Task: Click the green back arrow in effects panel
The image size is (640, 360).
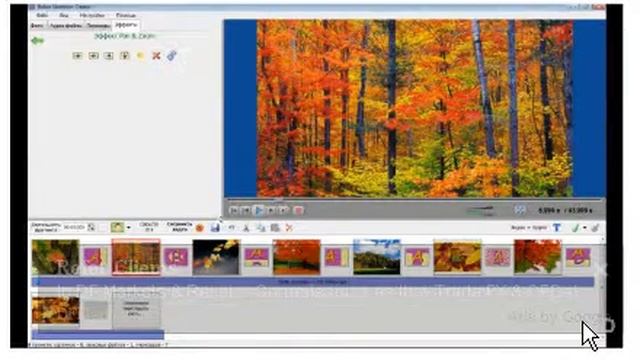Action: tap(37, 40)
